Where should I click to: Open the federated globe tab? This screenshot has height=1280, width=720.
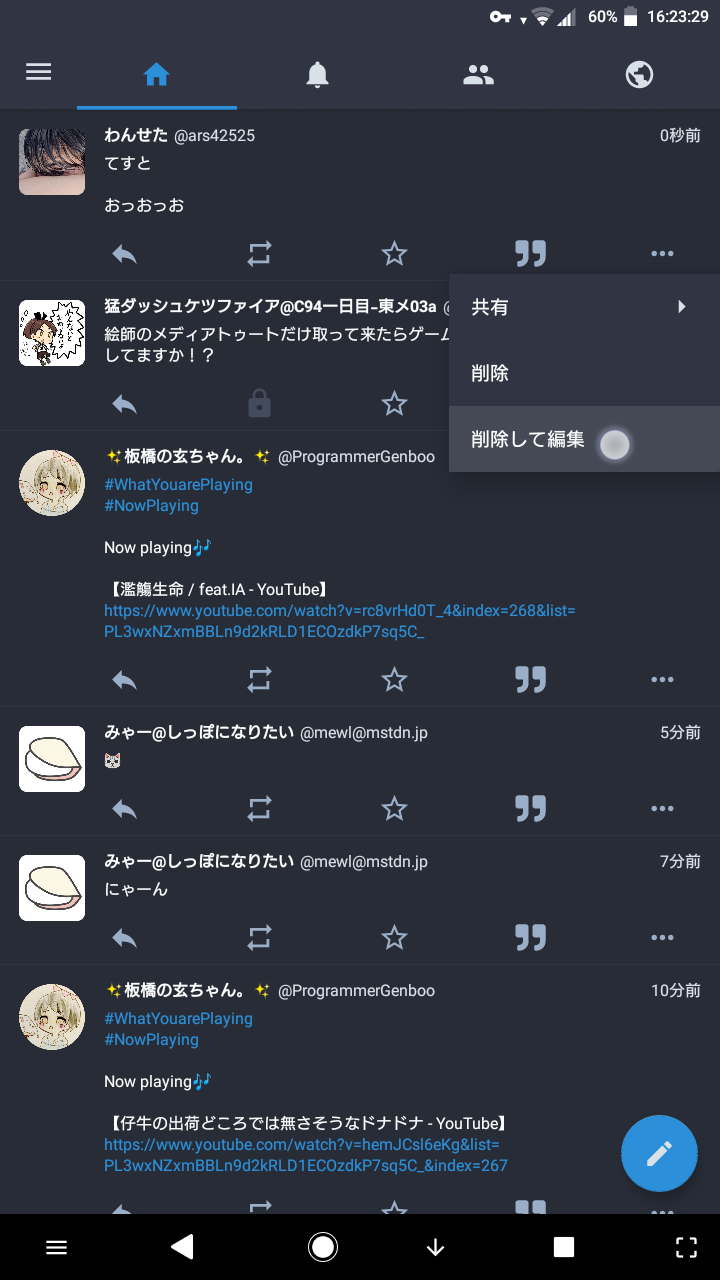pos(639,74)
